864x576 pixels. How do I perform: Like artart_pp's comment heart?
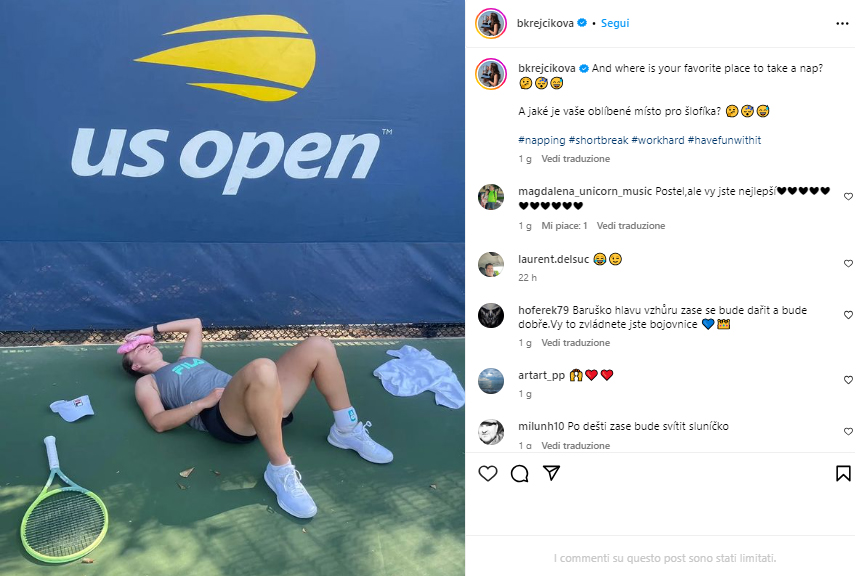pos(848,380)
